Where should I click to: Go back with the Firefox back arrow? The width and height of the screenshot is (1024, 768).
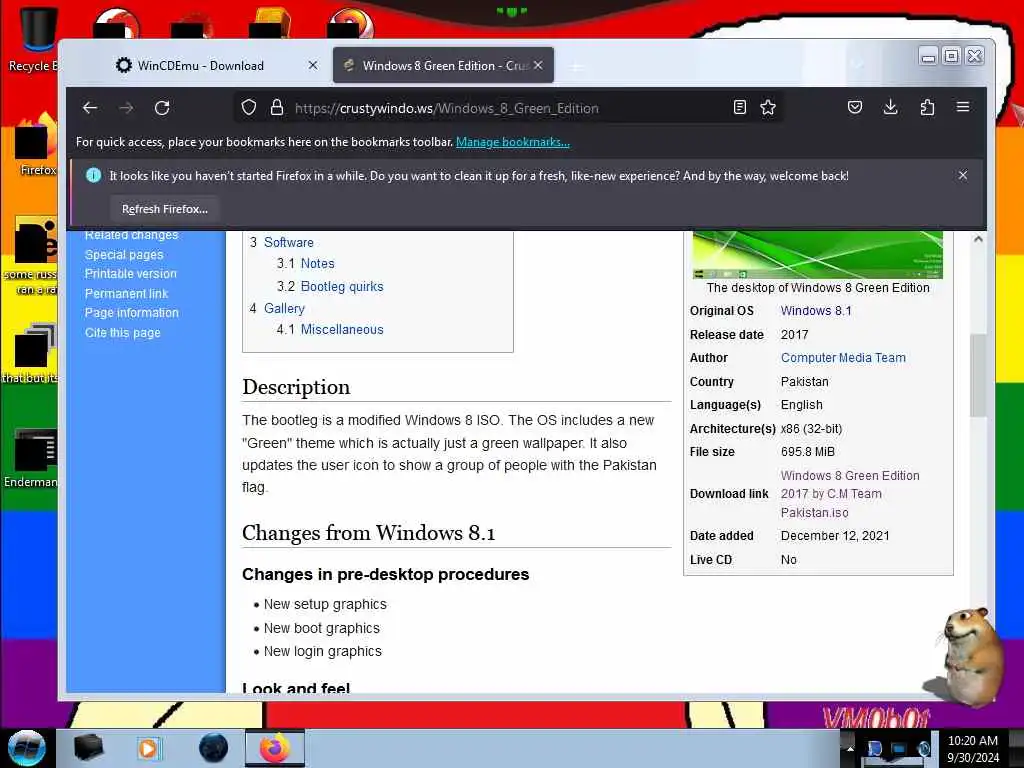pos(90,108)
